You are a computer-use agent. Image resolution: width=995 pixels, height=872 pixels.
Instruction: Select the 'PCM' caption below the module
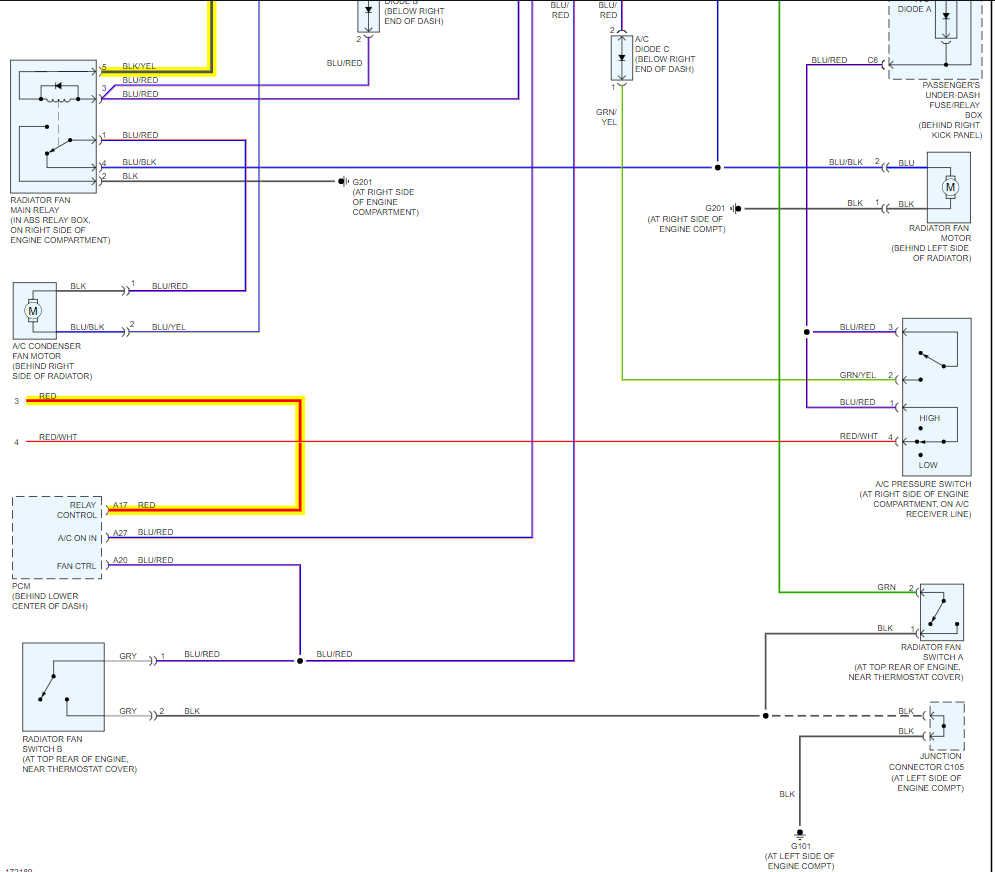click(x=21, y=586)
